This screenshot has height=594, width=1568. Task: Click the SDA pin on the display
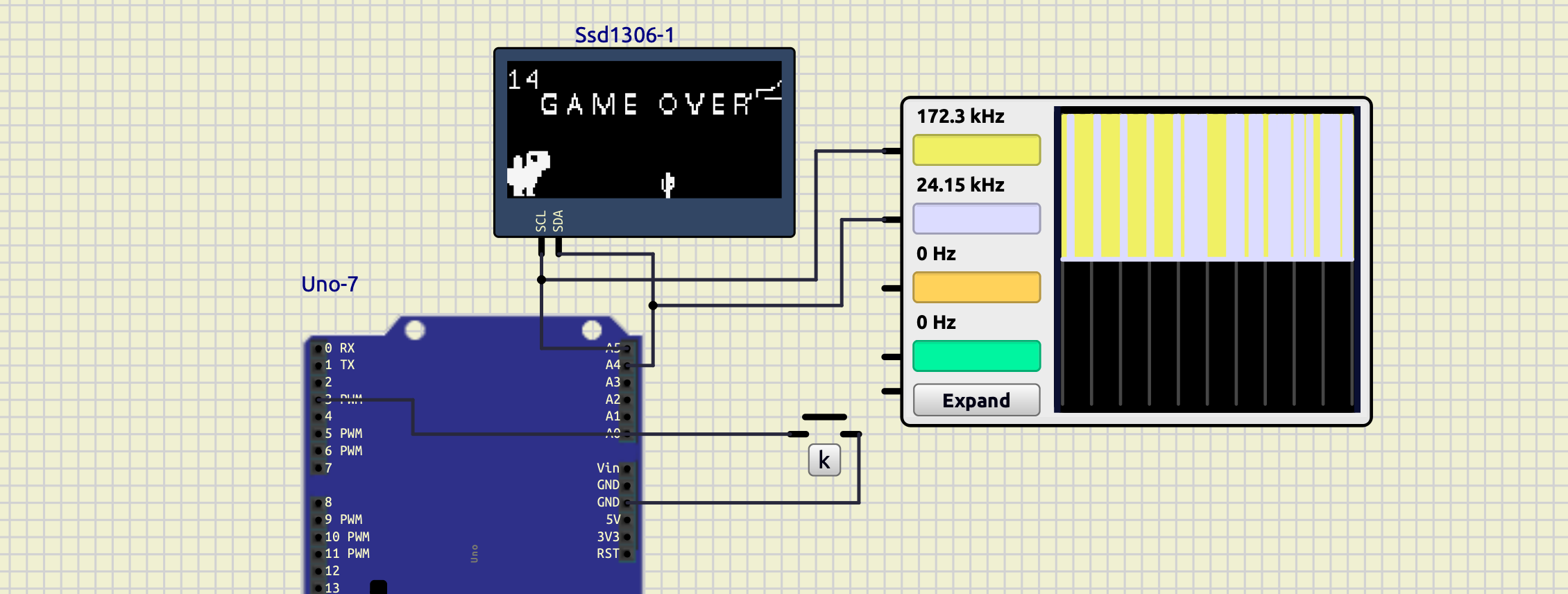[559, 246]
